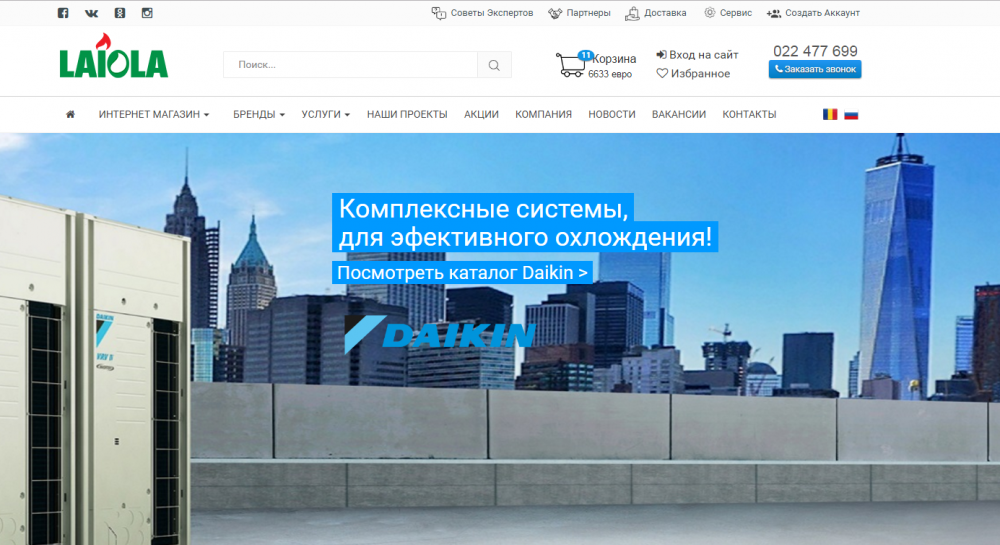Open Вакансии menu item
This screenshot has width=1000, height=545.
(679, 114)
